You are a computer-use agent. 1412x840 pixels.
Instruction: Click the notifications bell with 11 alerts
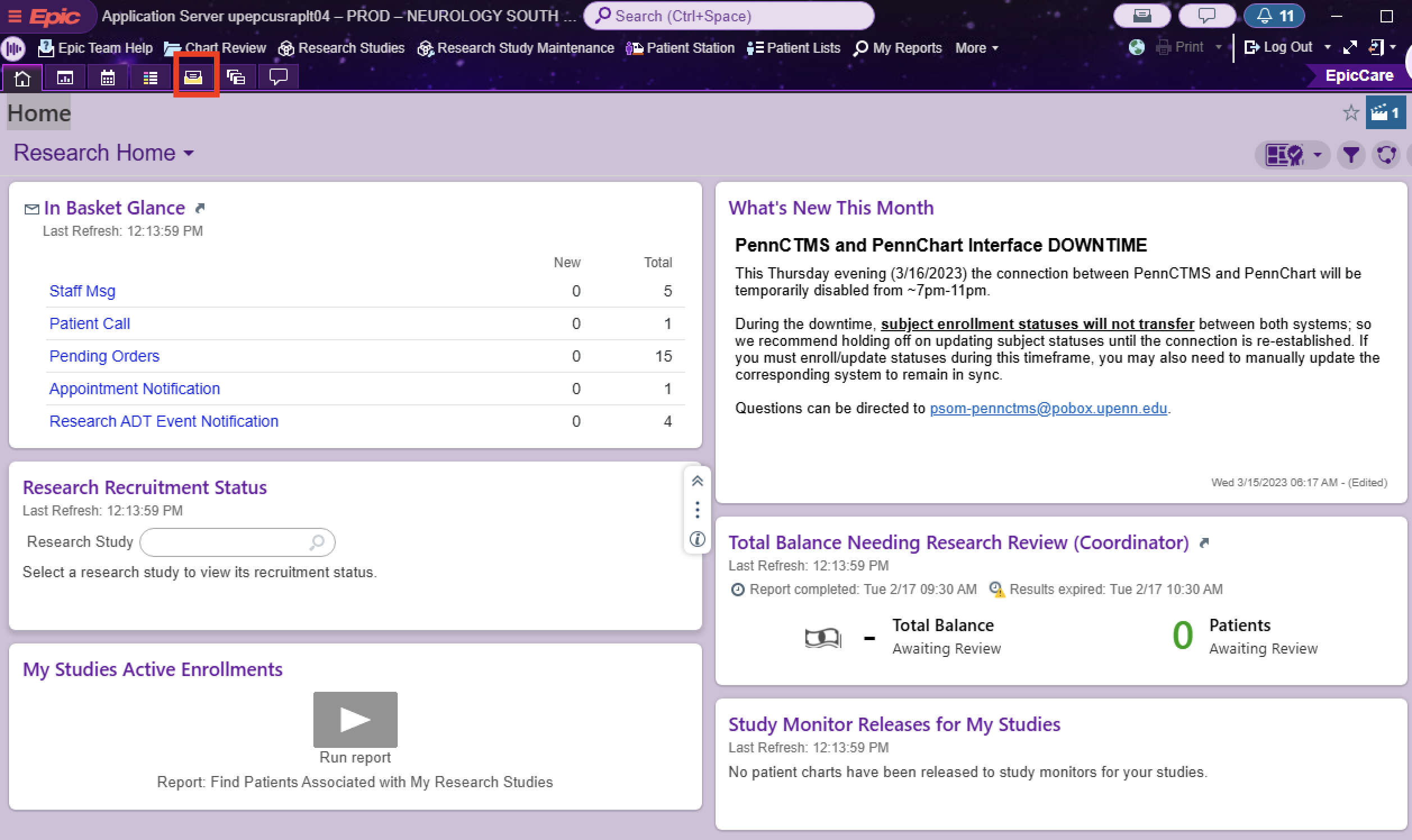(x=1274, y=16)
